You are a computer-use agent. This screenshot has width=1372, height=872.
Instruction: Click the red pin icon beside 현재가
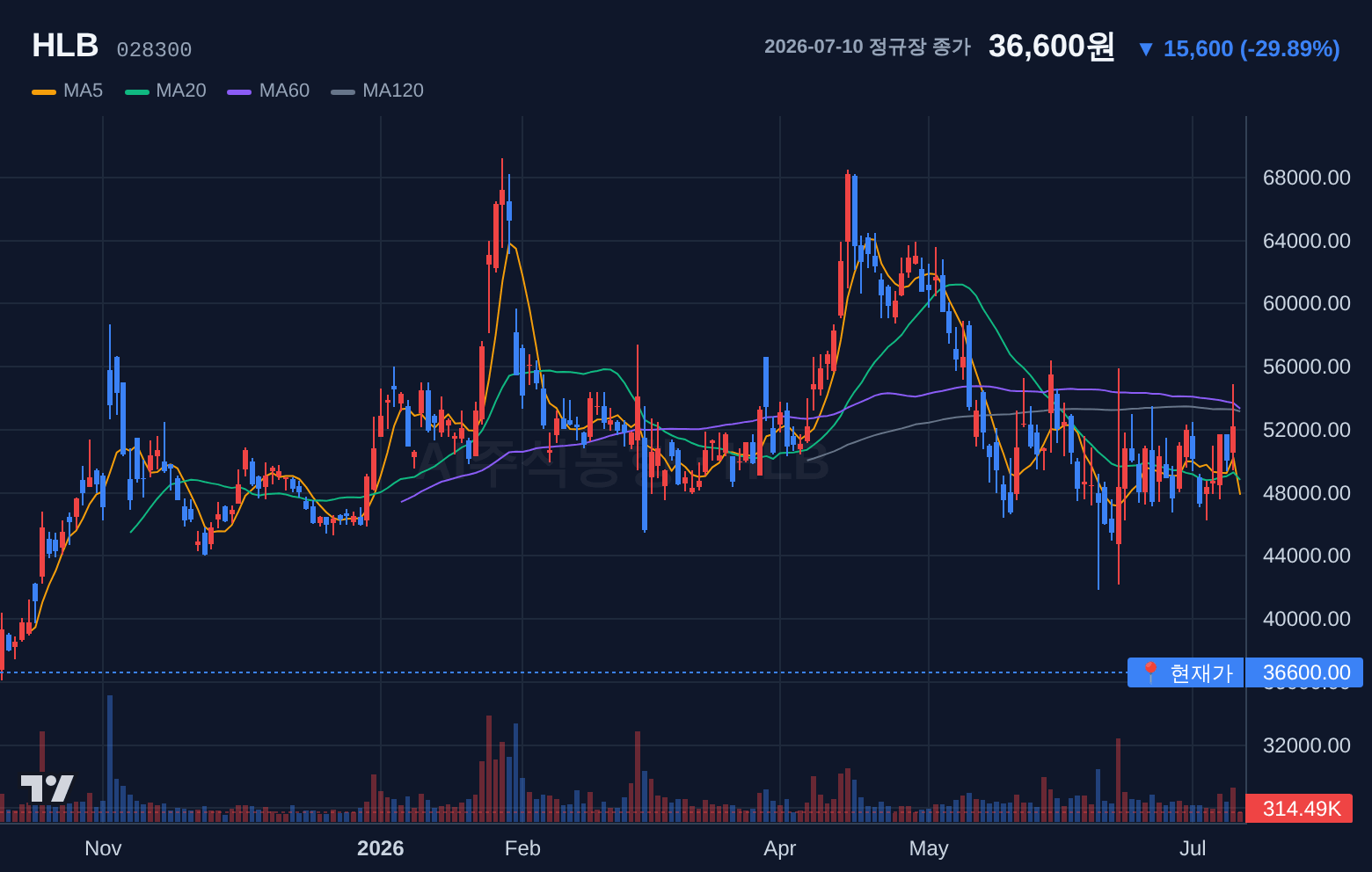(1149, 673)
